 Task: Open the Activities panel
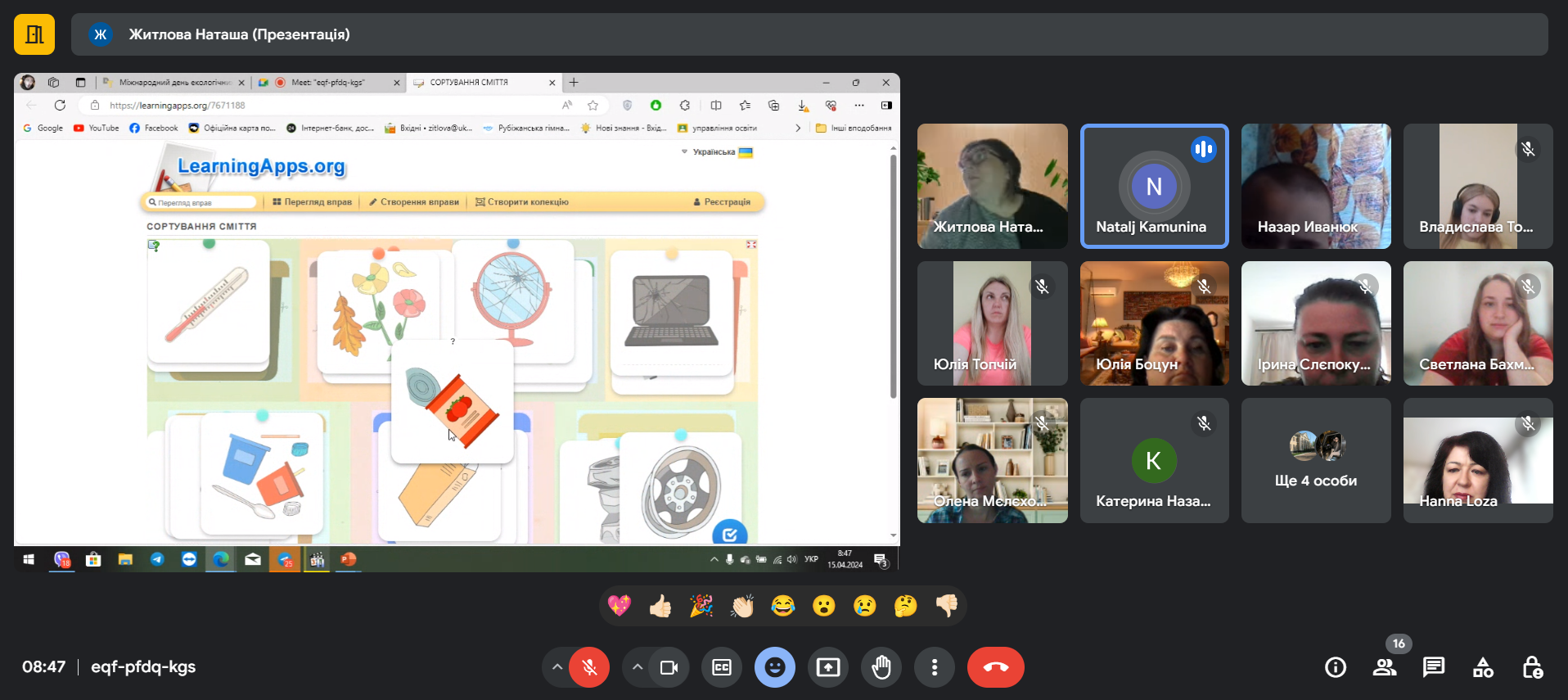(x=1483, y=667)
